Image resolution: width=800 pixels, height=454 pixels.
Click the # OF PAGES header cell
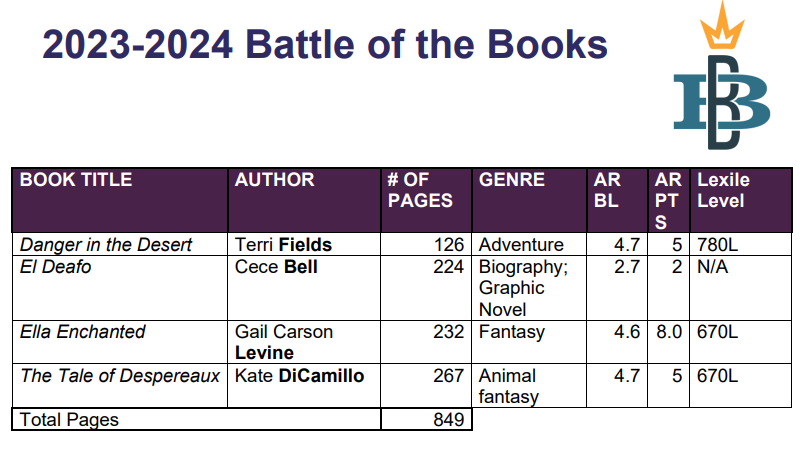point(427,200)
